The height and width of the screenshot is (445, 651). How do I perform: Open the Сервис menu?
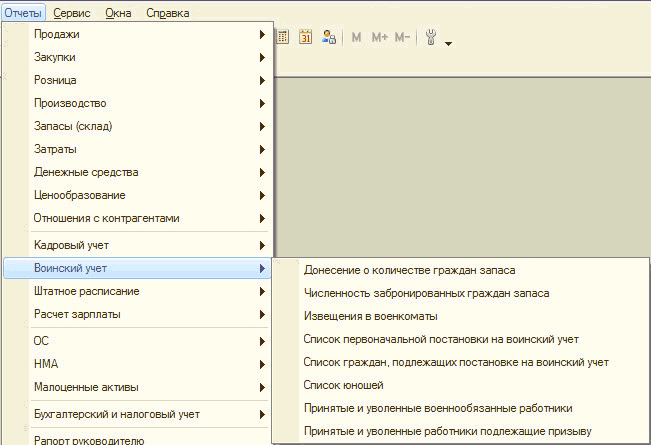coord(71,13)
